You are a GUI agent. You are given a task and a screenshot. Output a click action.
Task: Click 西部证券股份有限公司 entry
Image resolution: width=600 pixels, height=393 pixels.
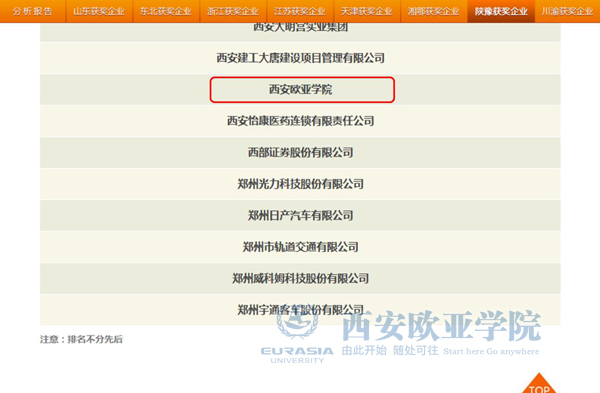point(300,153)
